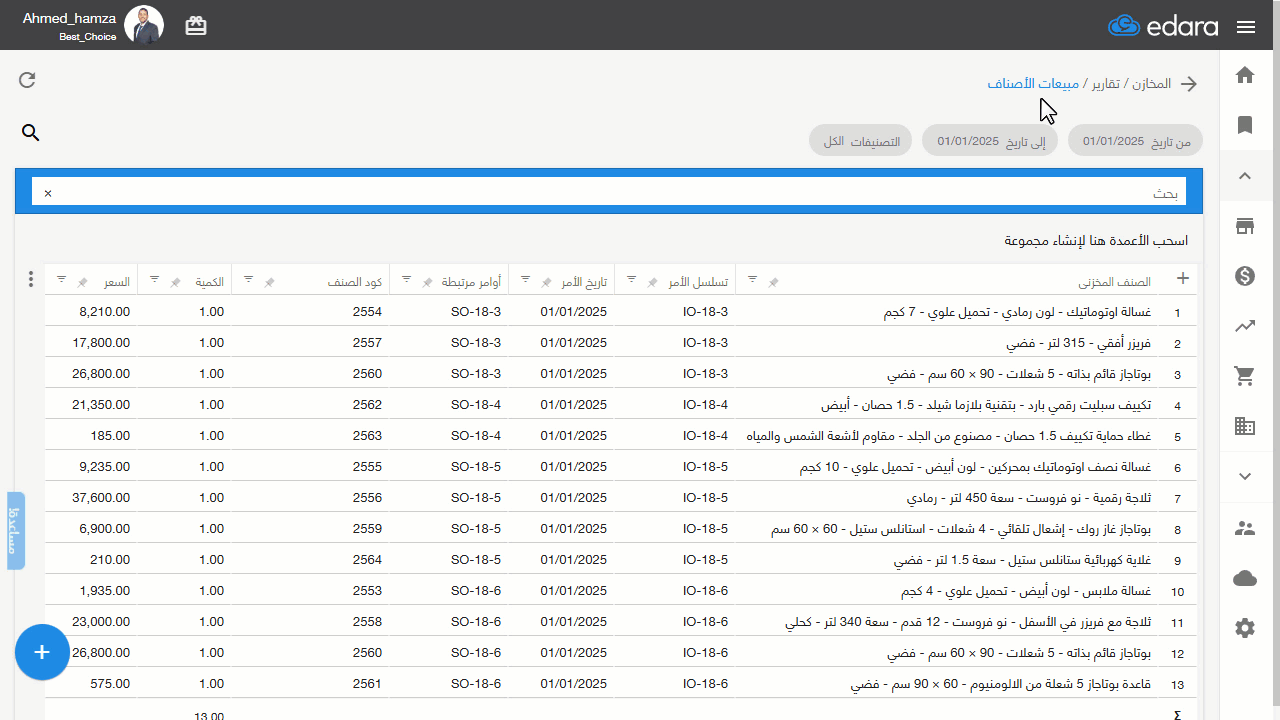Click the blue floating add button
Screen dimensions: 1280x720
tap(42, 652)
